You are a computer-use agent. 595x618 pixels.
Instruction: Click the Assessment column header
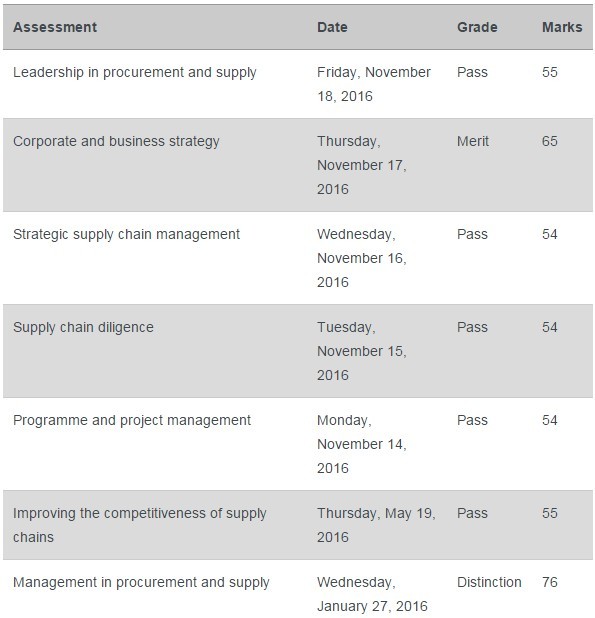click(55, 27)
